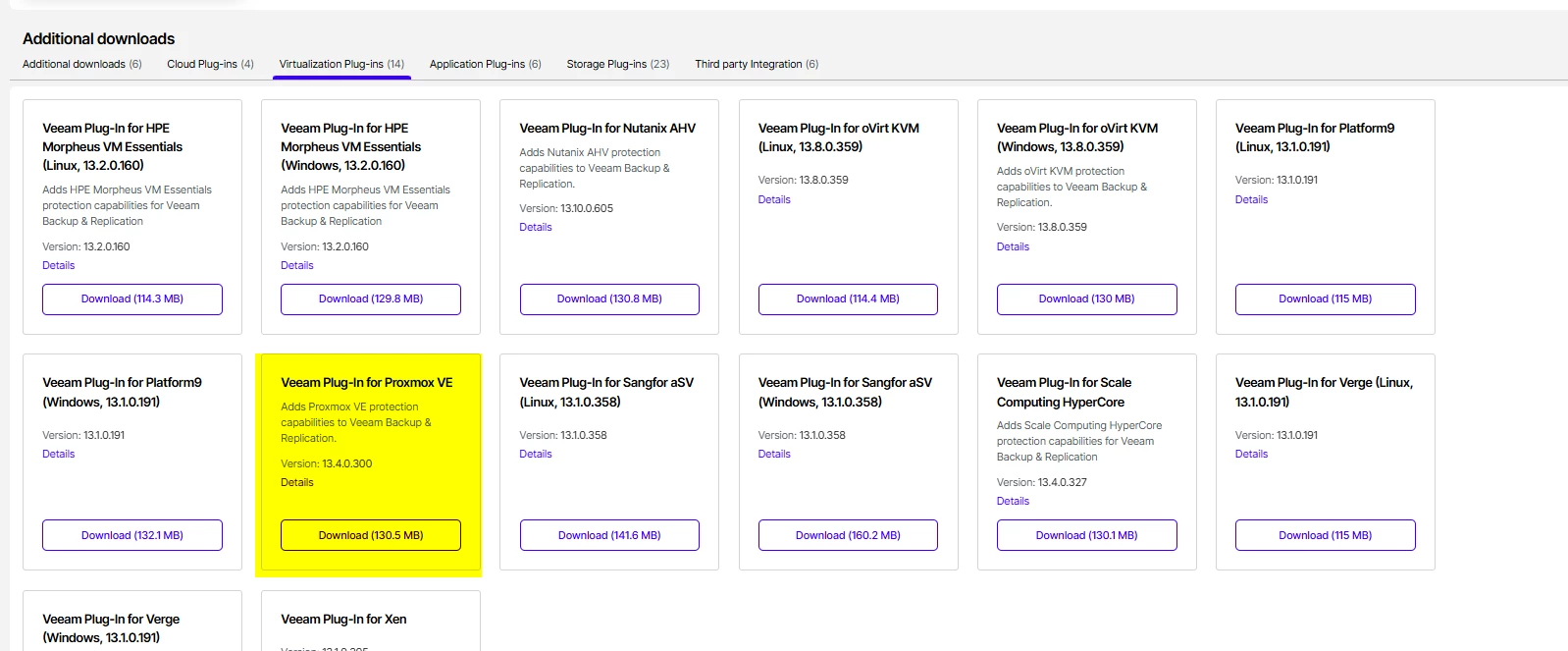The image size is (1568, 651).
Task: Switch to Storage Plug-ins tab
Action: click(618, 64)
